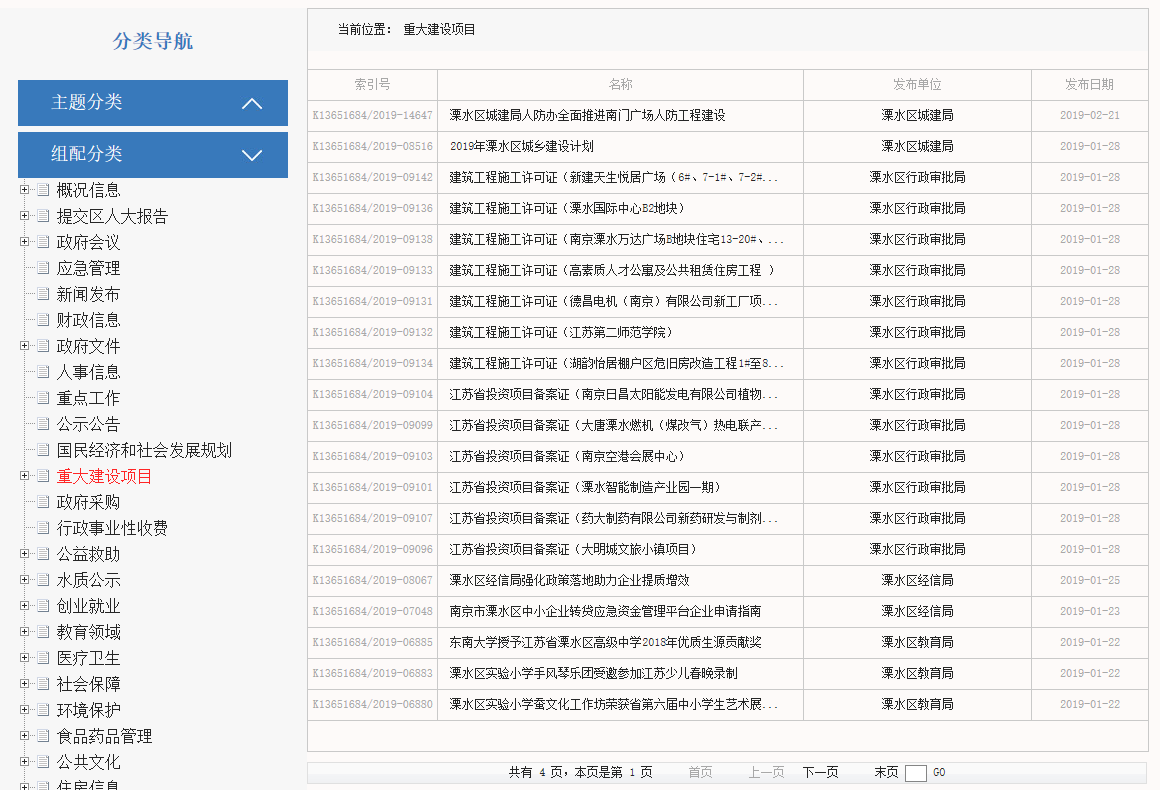This screenshot has height=790, width=1160.
Task: Click document icon beside 公示公告
Action: (x=43, y=424)
